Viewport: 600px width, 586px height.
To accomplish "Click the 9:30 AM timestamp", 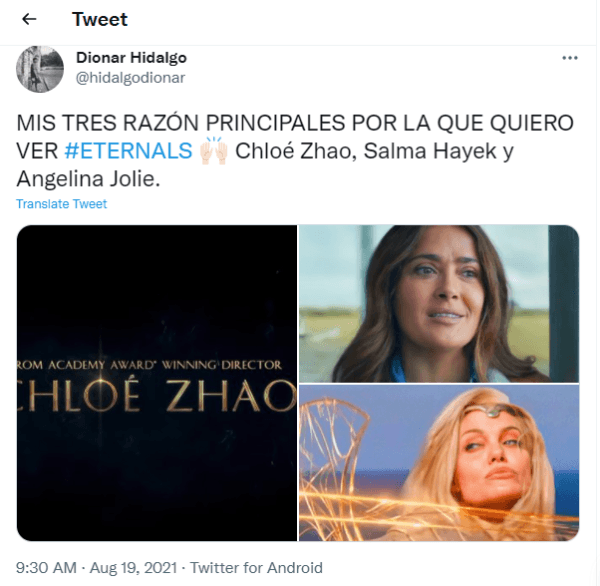I will point(46,568).
